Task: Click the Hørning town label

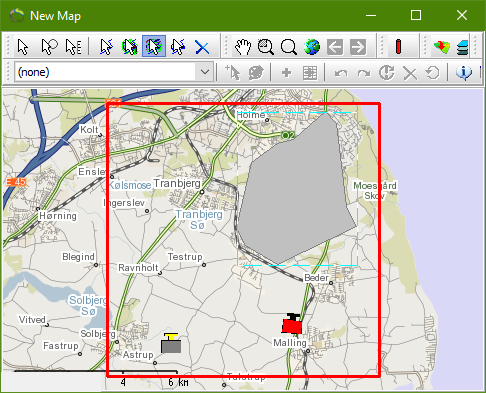Action: 58,216
